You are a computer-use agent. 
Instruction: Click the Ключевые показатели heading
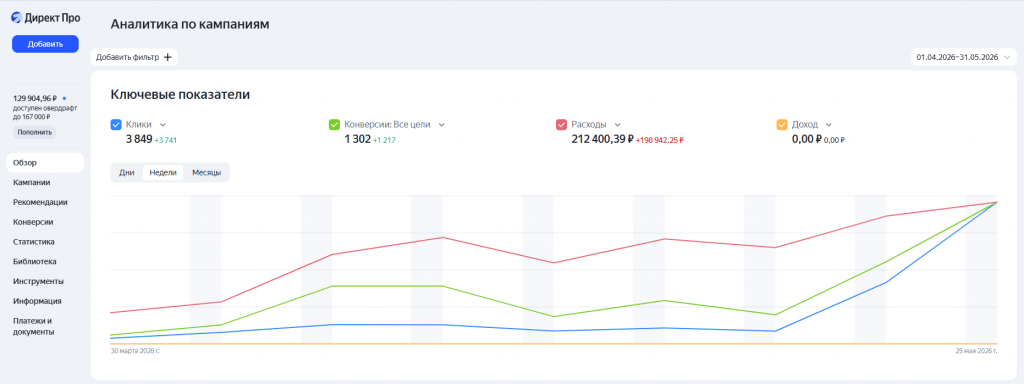180,95
